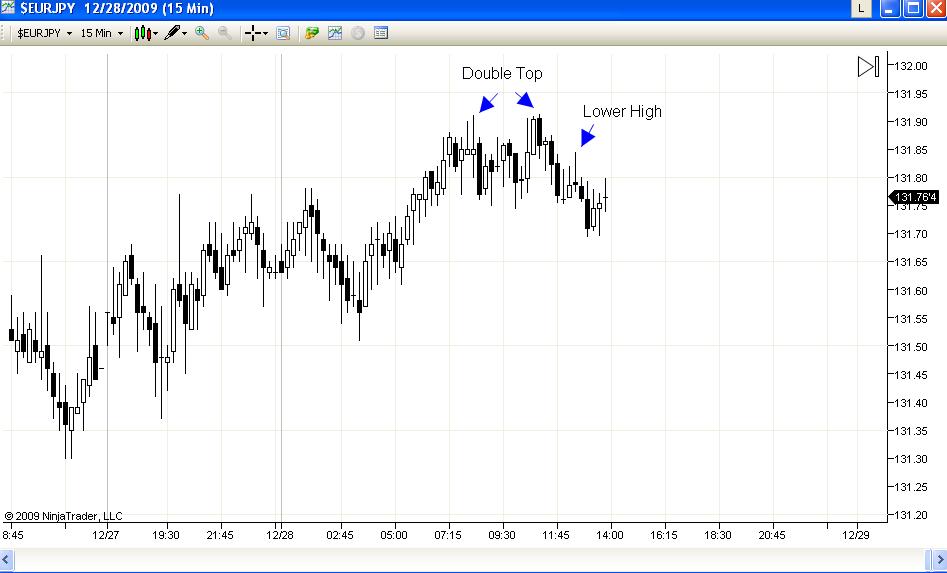Click the 12/28 date label on time axis
This screenshot has width=947, height=573.
[x=280, y=535]
